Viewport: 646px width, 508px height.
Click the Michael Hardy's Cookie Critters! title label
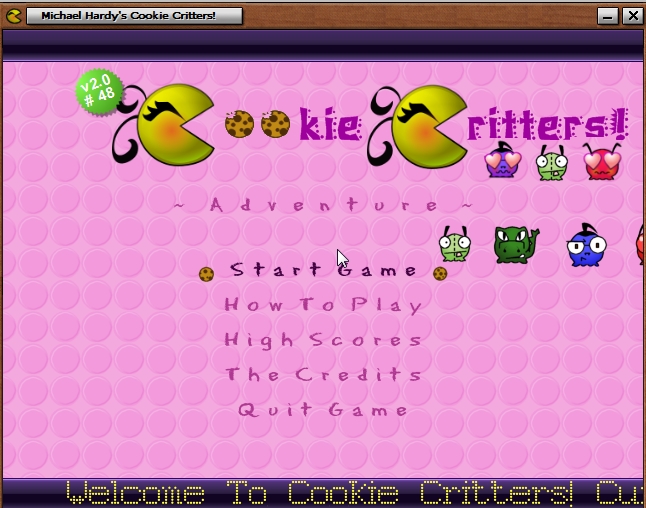[x=134, y=16]
